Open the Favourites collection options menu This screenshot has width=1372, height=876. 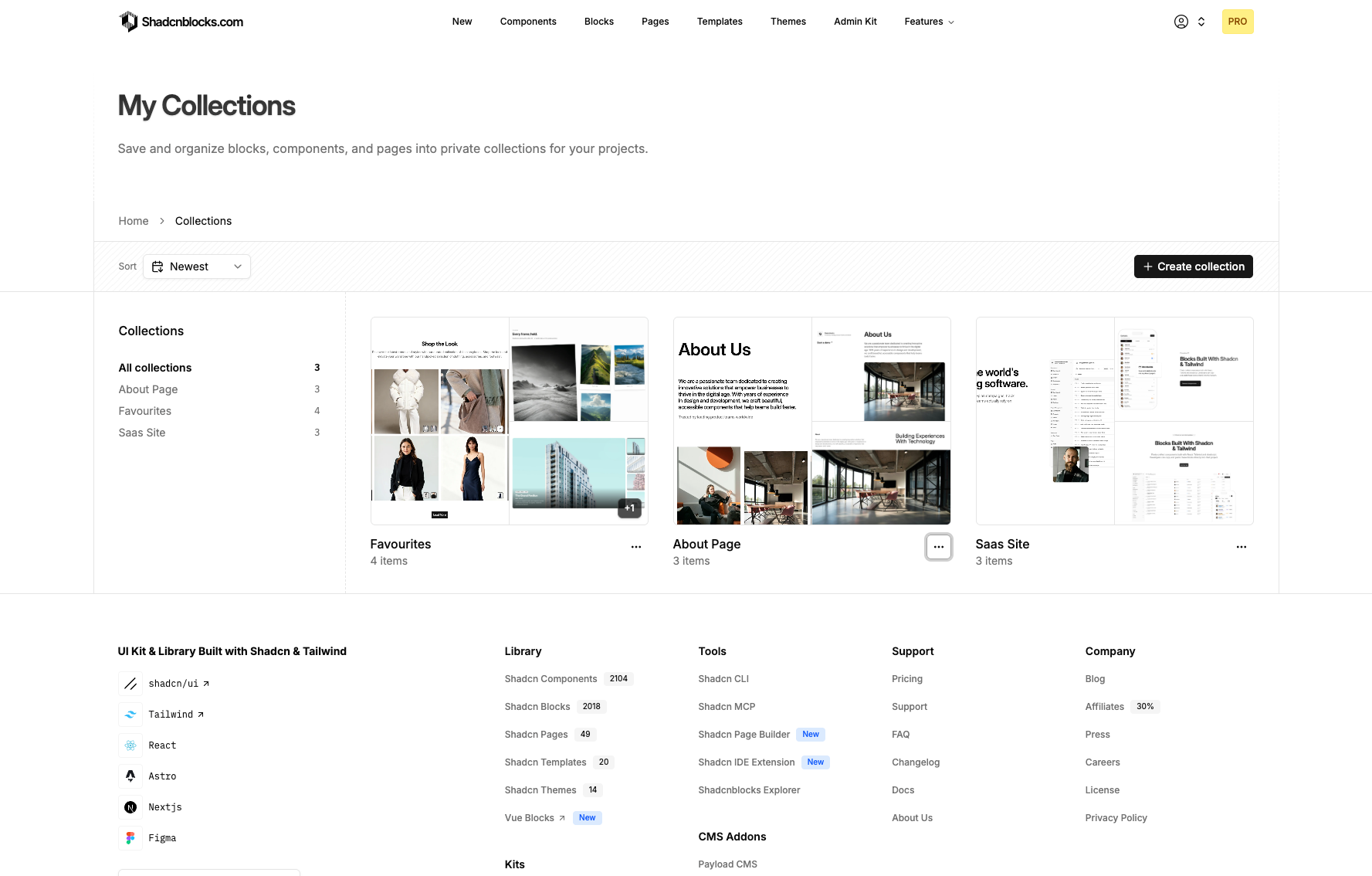click(x=636, y=547)
